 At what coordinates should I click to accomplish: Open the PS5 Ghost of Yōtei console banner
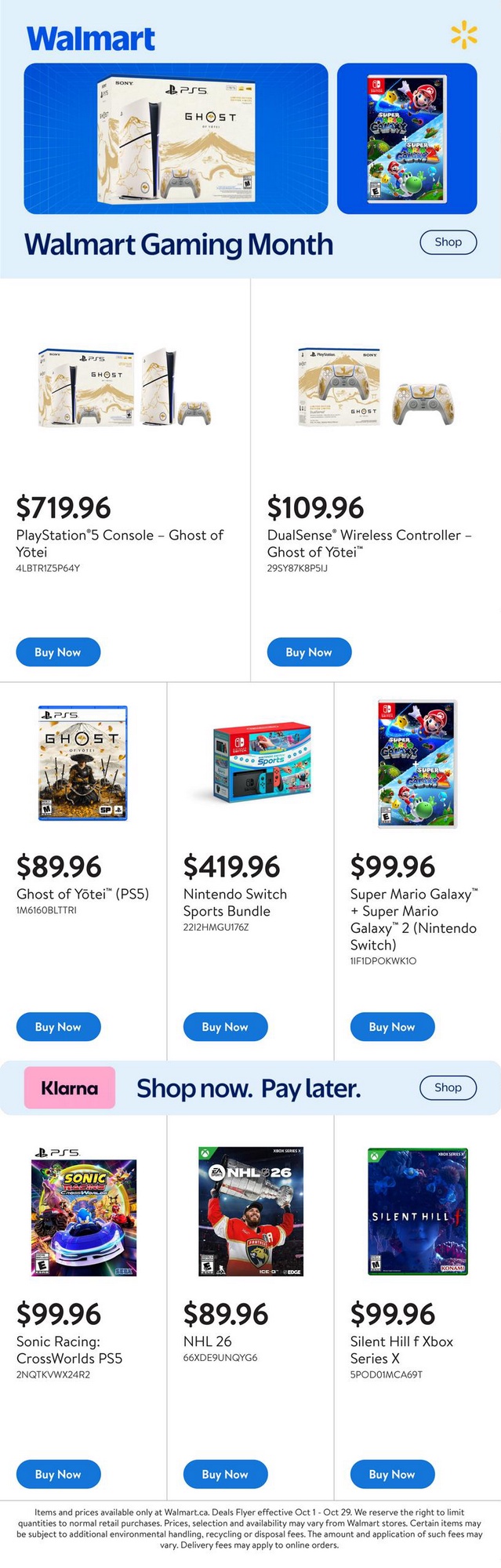tap(176, 139)
